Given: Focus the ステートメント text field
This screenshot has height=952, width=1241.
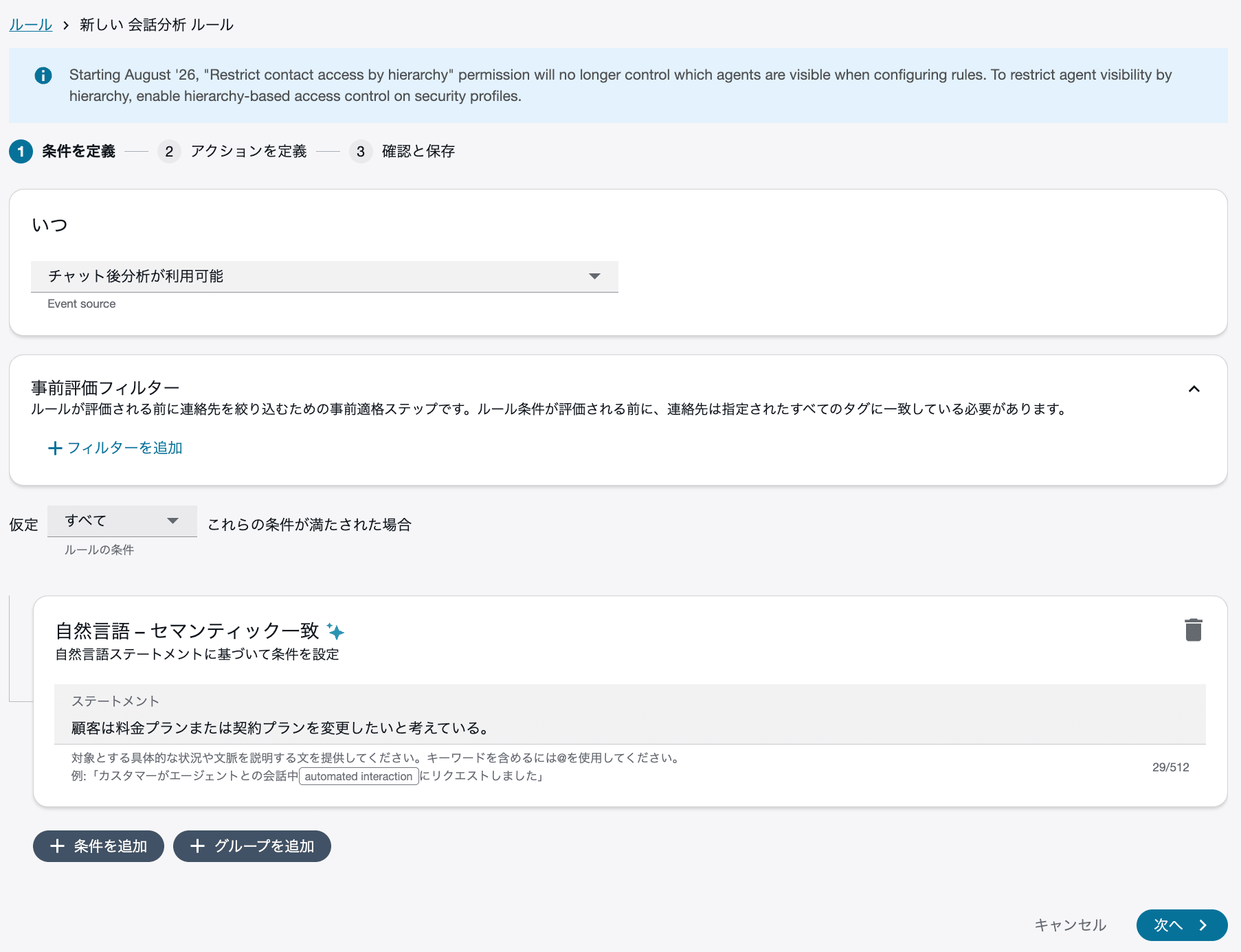Looking at the screenshot, I should (x=630, y=714).
